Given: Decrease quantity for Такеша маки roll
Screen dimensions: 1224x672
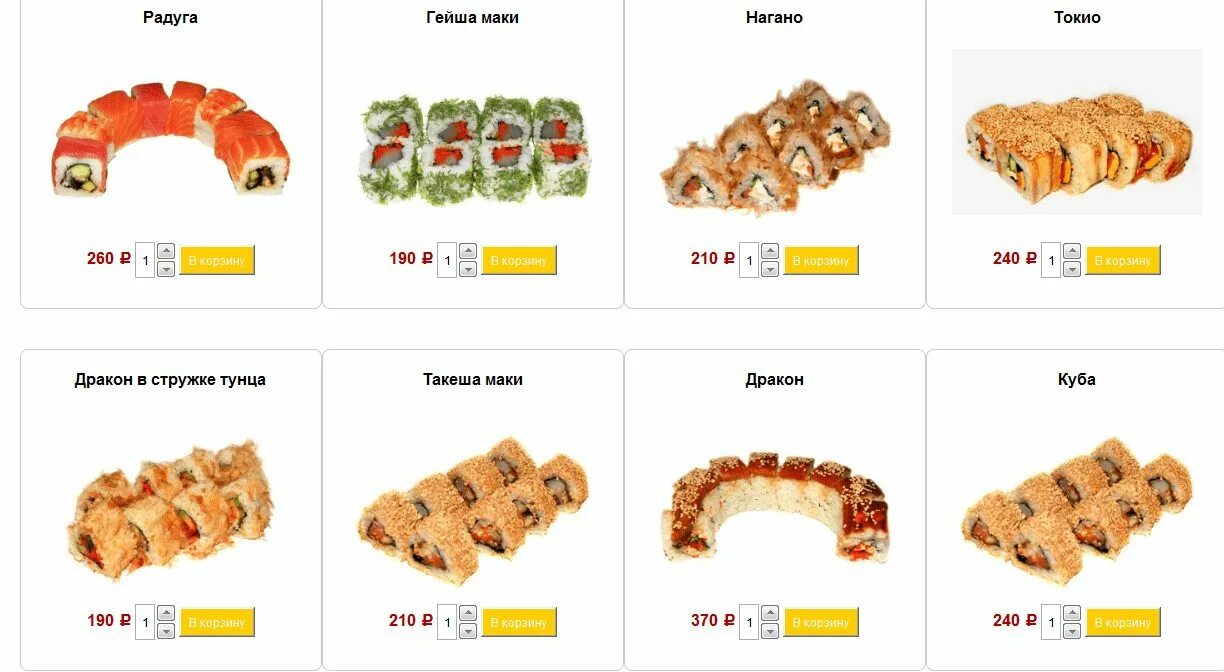Looking at the screenshot, I should pos(468,631).
